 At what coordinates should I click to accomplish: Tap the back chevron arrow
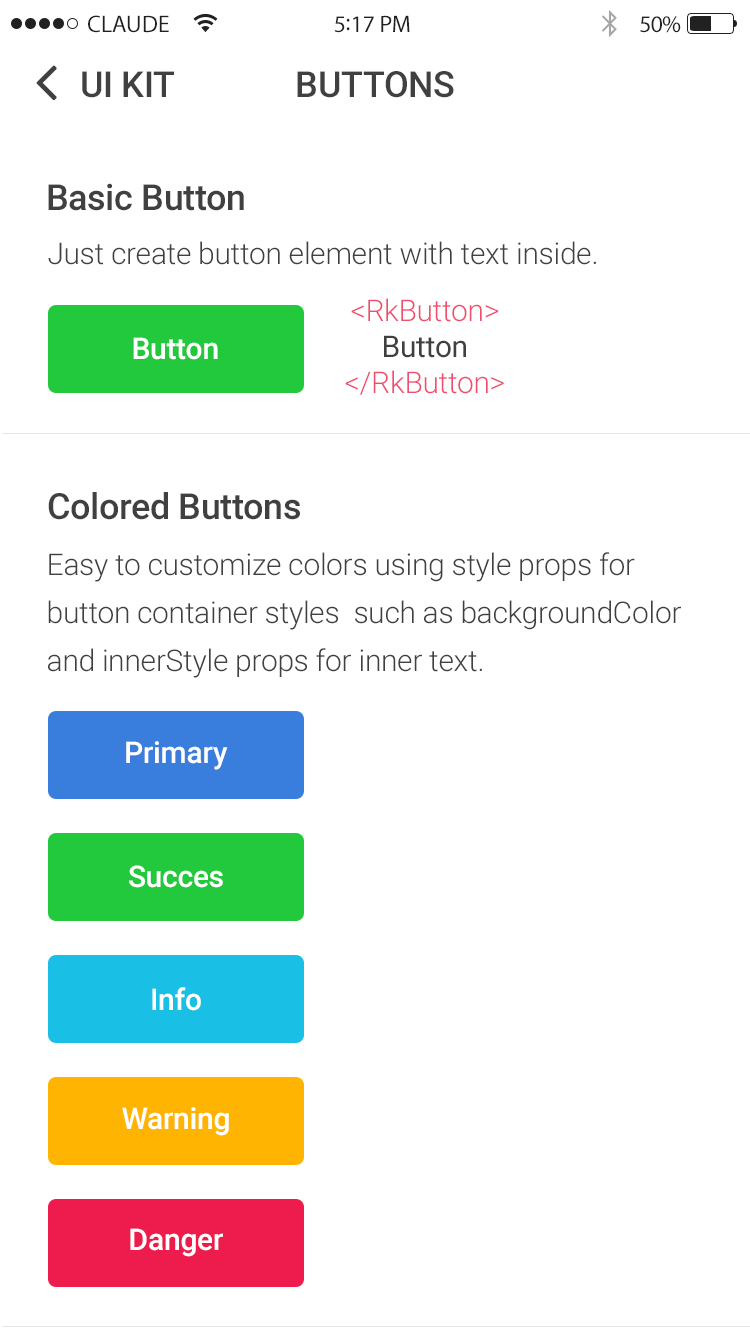pos(47,84)
